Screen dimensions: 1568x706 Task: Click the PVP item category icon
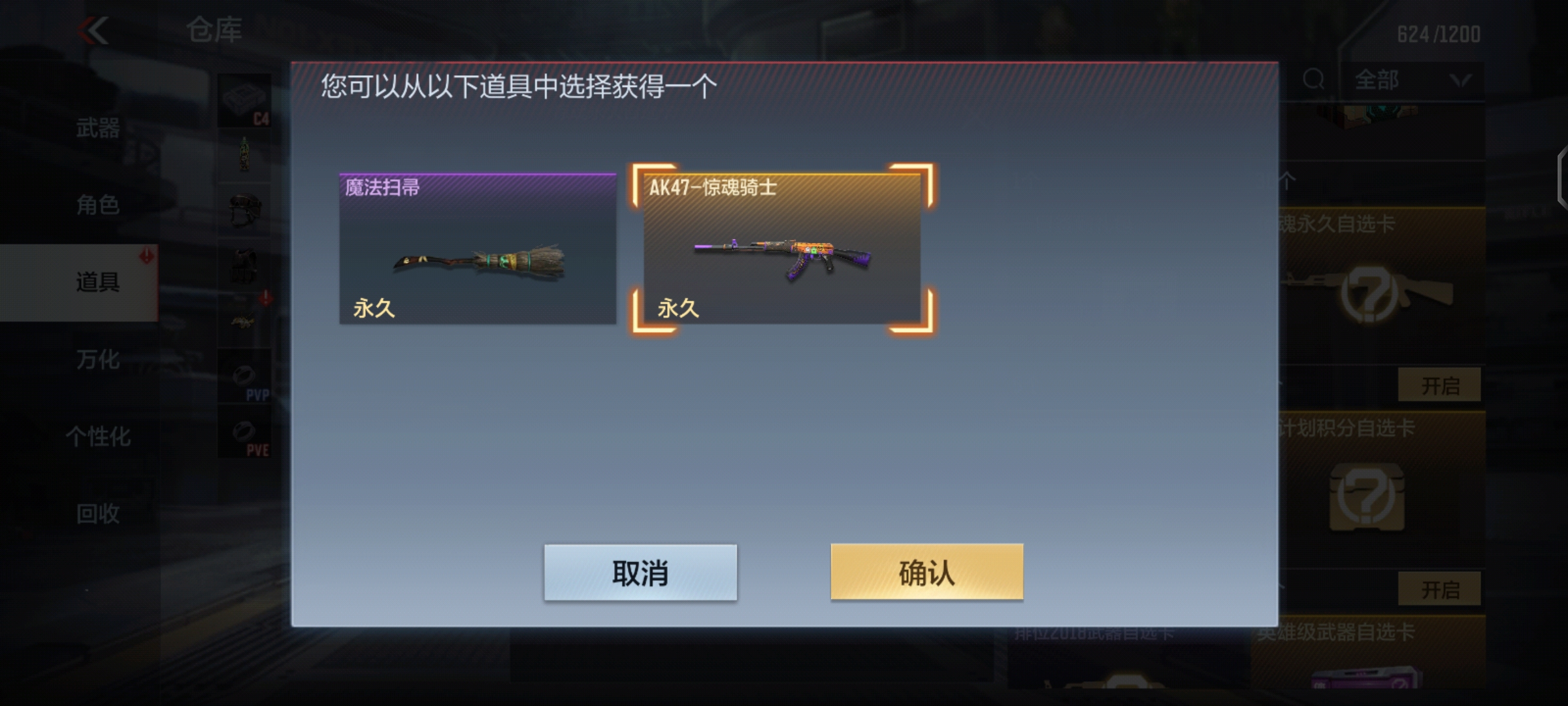[x=244, y=376]
